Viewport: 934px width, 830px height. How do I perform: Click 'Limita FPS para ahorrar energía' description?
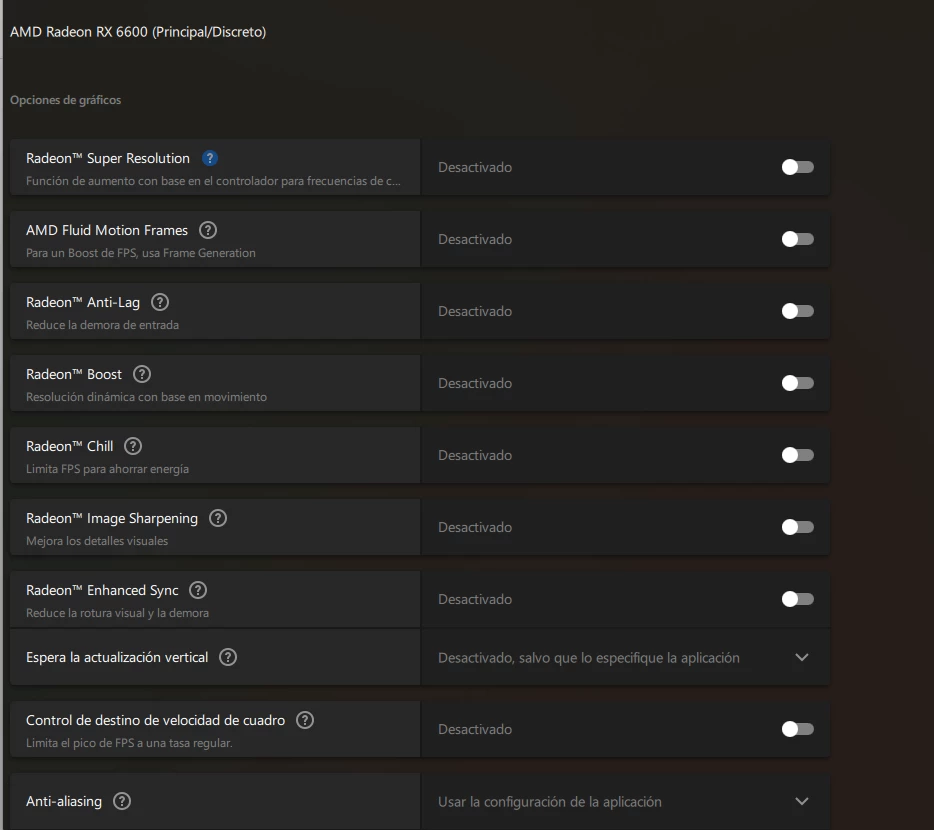tap(107, 470)
